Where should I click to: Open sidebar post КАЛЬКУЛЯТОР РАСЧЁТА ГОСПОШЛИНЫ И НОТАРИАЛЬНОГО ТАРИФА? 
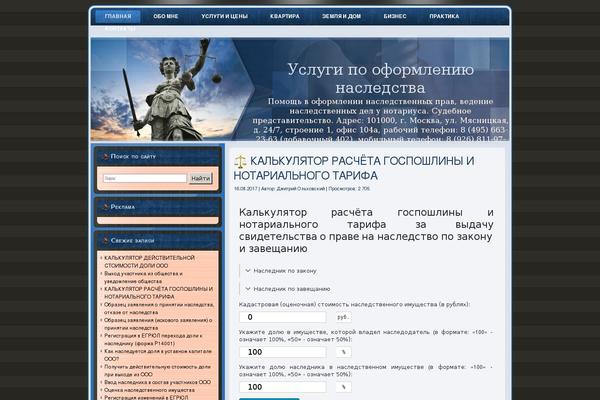pos(158,293)
